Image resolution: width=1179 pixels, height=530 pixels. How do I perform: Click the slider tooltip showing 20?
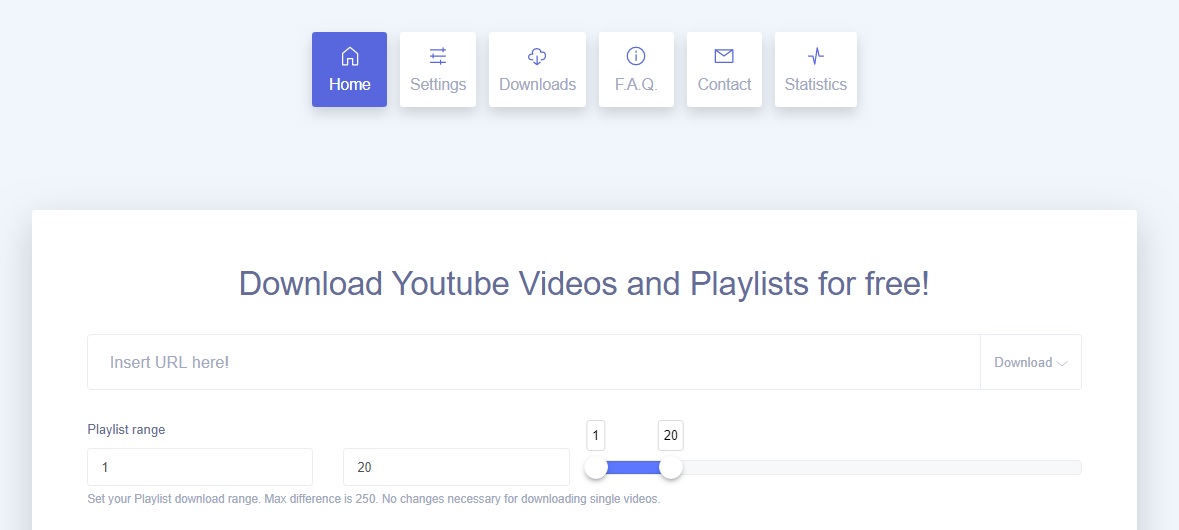671,436
